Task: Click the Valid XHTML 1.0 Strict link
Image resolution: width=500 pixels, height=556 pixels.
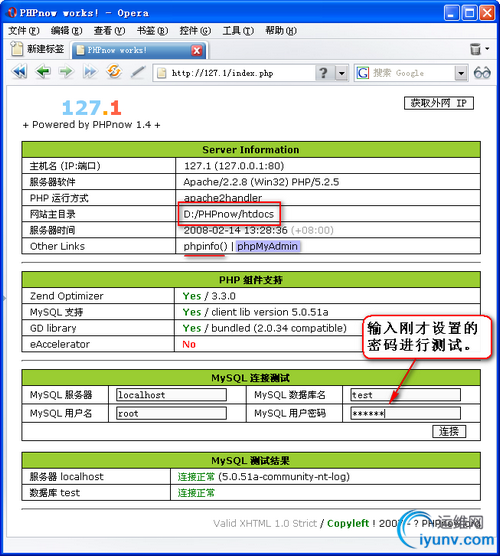Action: (265, 523)
